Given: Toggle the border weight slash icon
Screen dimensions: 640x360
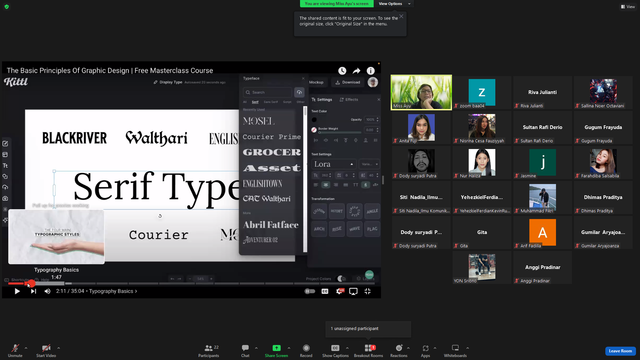Looking at the screenshot, I should (314, 130).
